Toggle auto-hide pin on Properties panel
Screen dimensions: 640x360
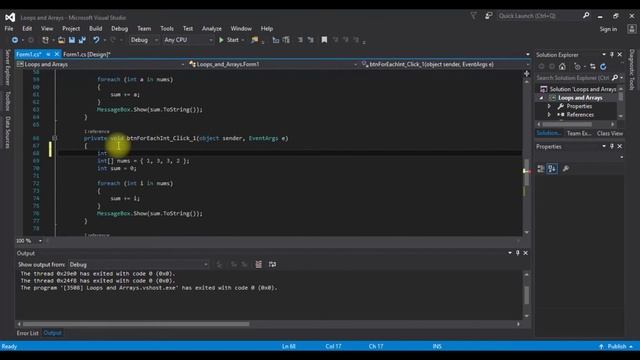[612, 146]
